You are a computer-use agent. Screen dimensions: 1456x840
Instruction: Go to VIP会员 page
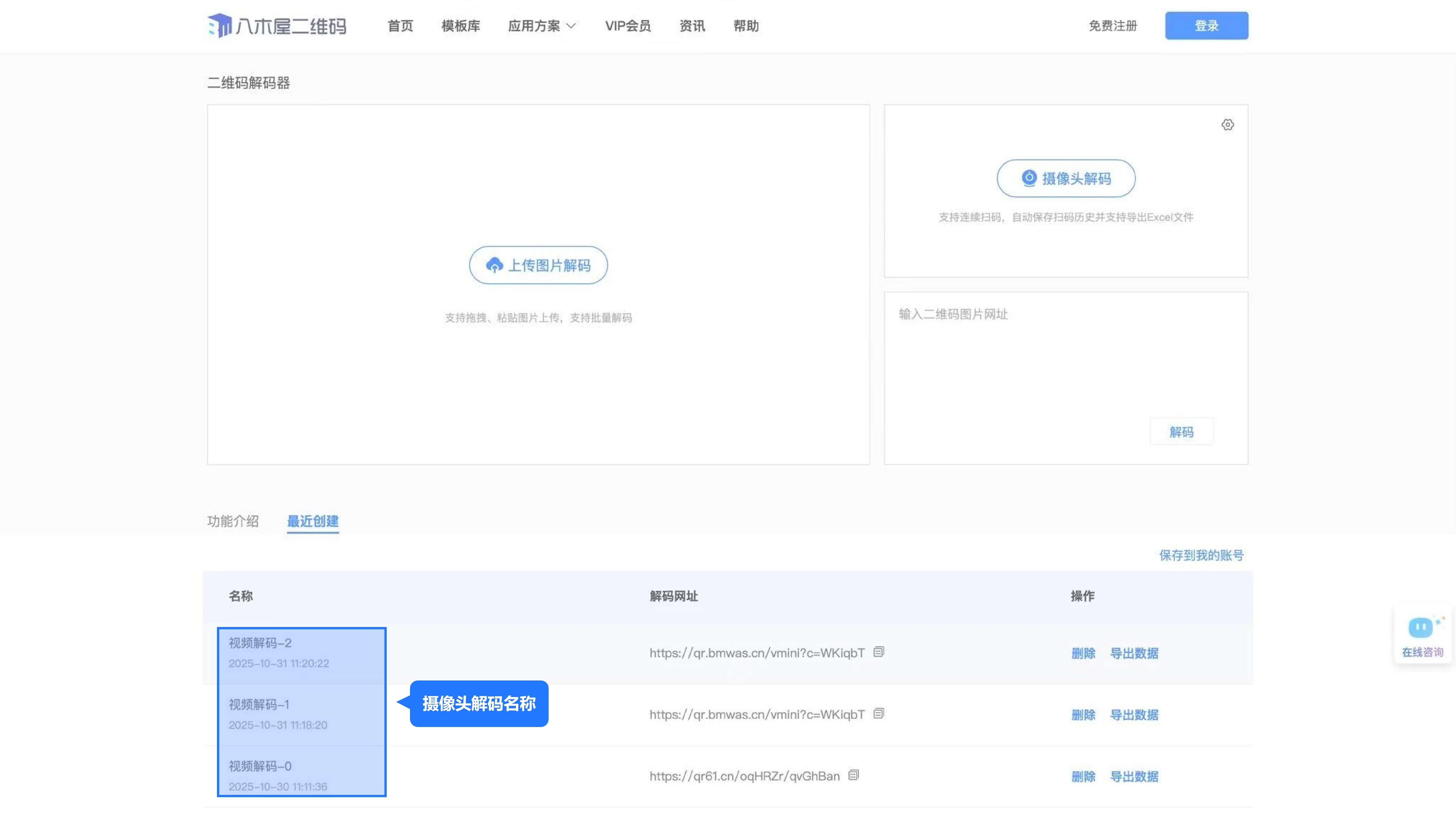628,26
